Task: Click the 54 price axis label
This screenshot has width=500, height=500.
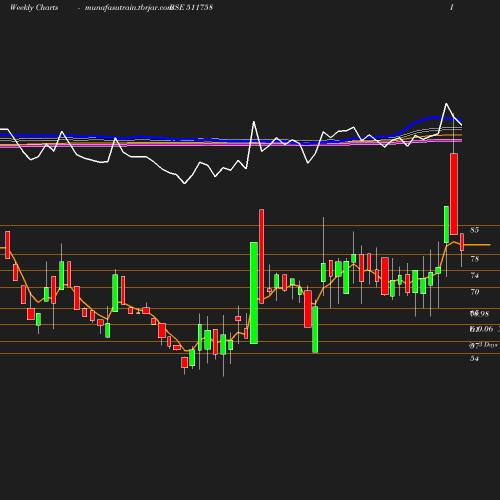Action: click(x=475, y=359)
